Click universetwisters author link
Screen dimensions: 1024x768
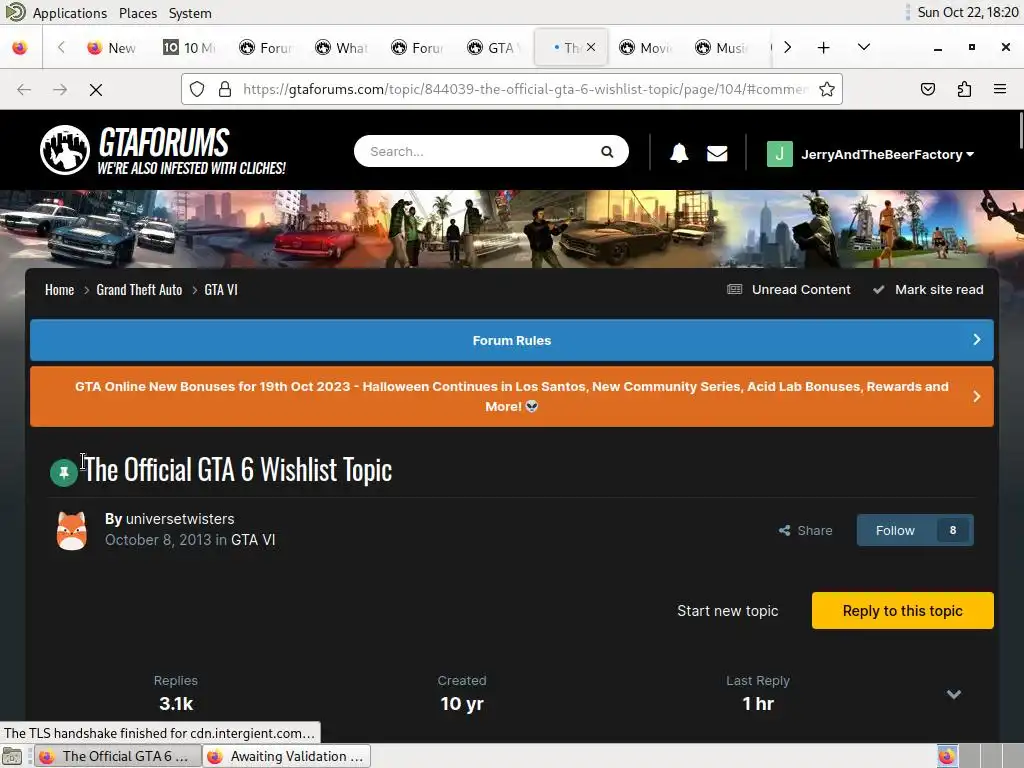click(180, 519)
